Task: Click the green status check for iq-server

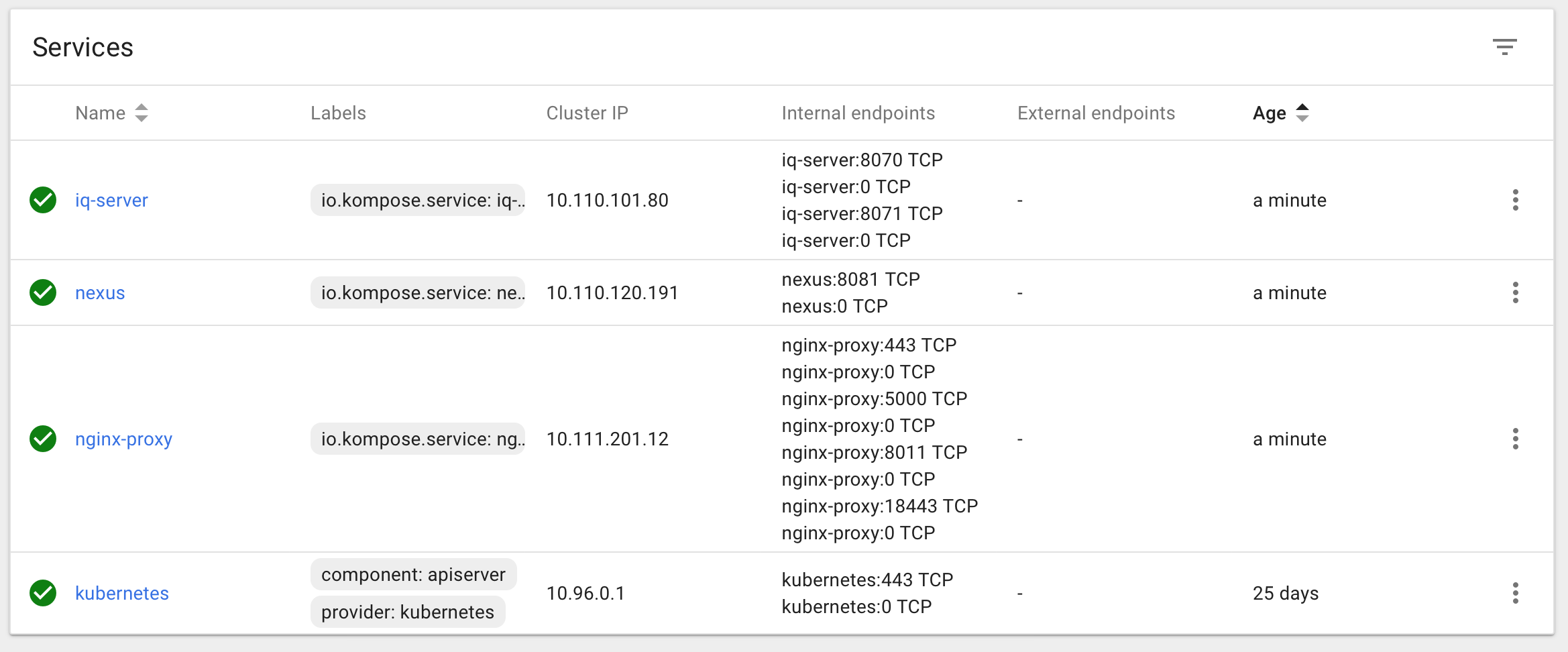Action: tap(43, 200)
